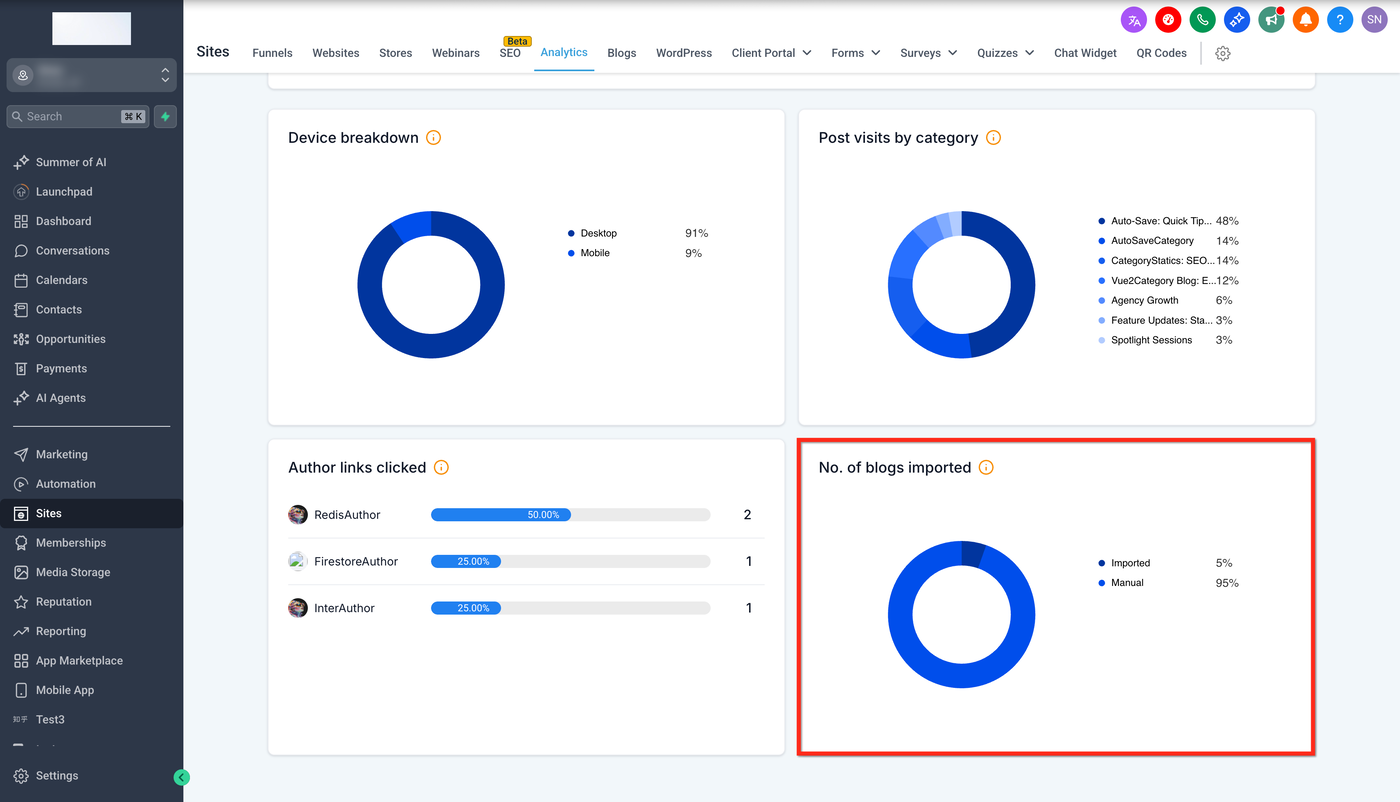Click the green phone call icon
Screen dimensions: 1400x802
[1202, 19]
